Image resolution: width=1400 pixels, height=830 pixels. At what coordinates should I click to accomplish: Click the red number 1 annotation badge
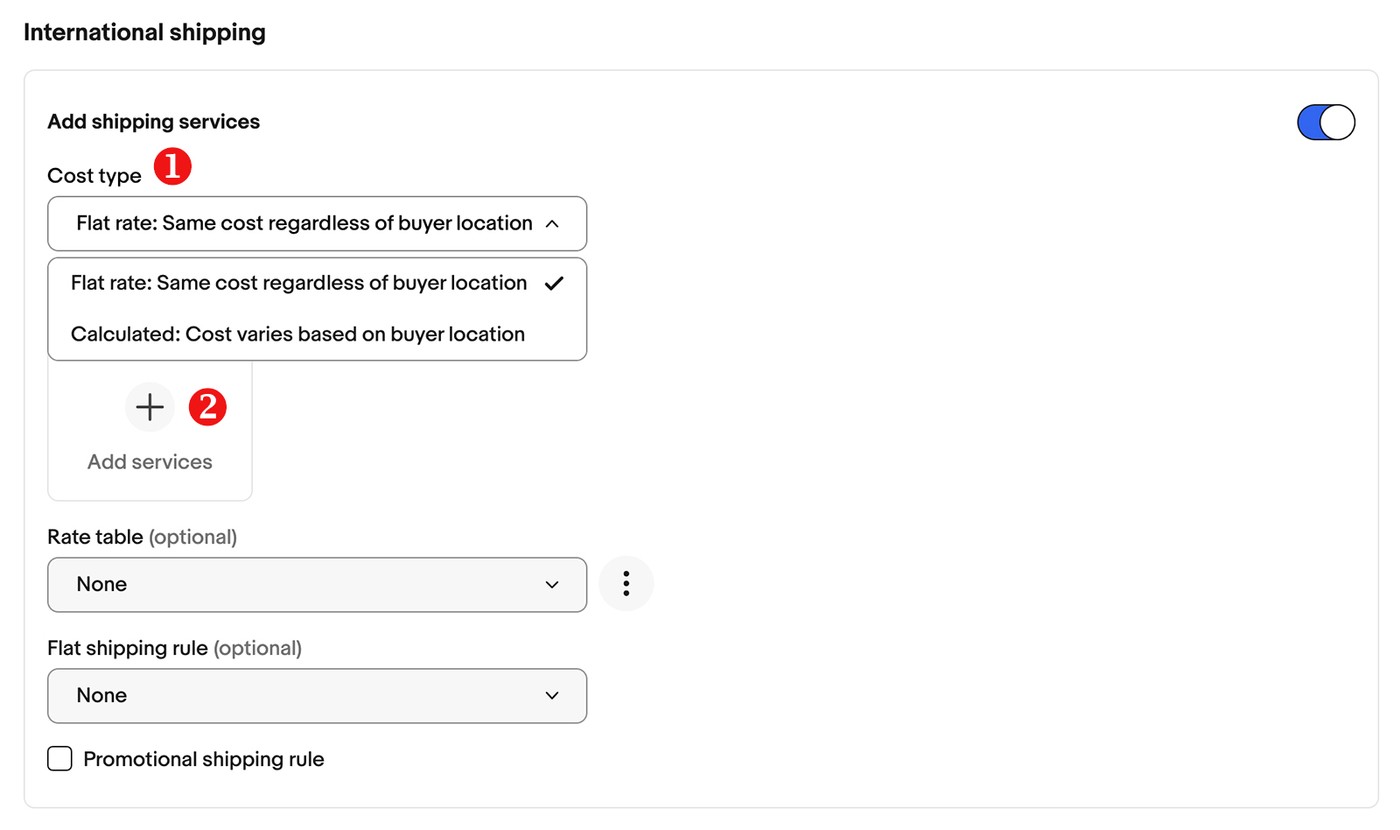(x=172, y=165)
